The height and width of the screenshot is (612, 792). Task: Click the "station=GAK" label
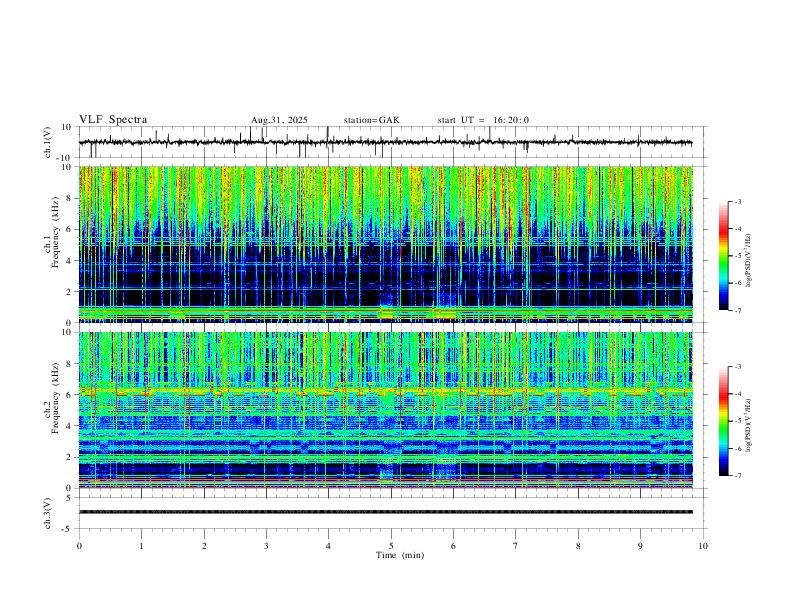[372, 120]
